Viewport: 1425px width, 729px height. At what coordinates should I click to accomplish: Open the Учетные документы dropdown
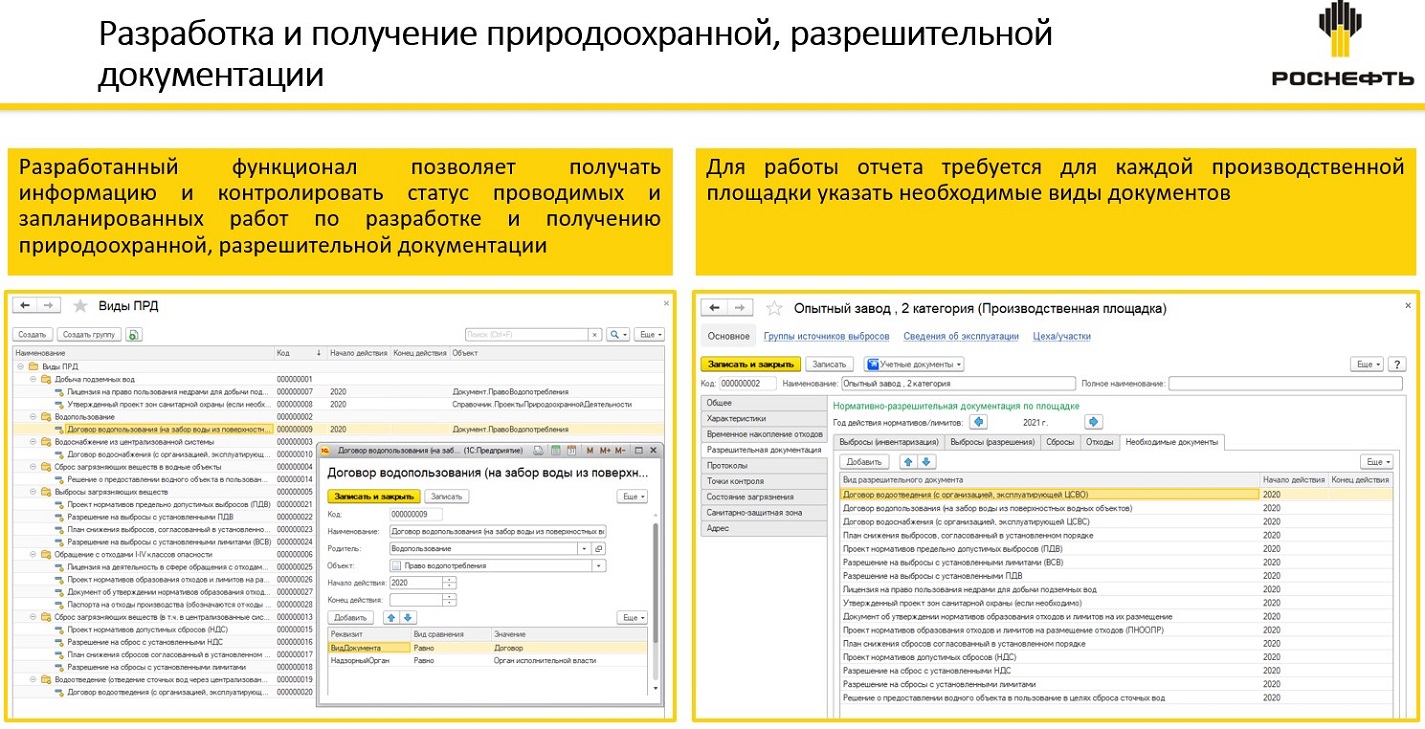coord(914,365)
